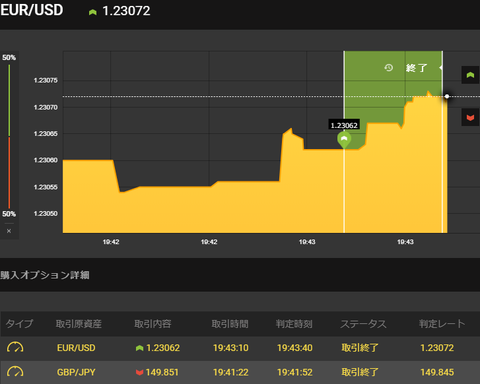This screenshot has width=480, height=384.
Task: Click the ステータス column header
Action: [x=363, y=323]
